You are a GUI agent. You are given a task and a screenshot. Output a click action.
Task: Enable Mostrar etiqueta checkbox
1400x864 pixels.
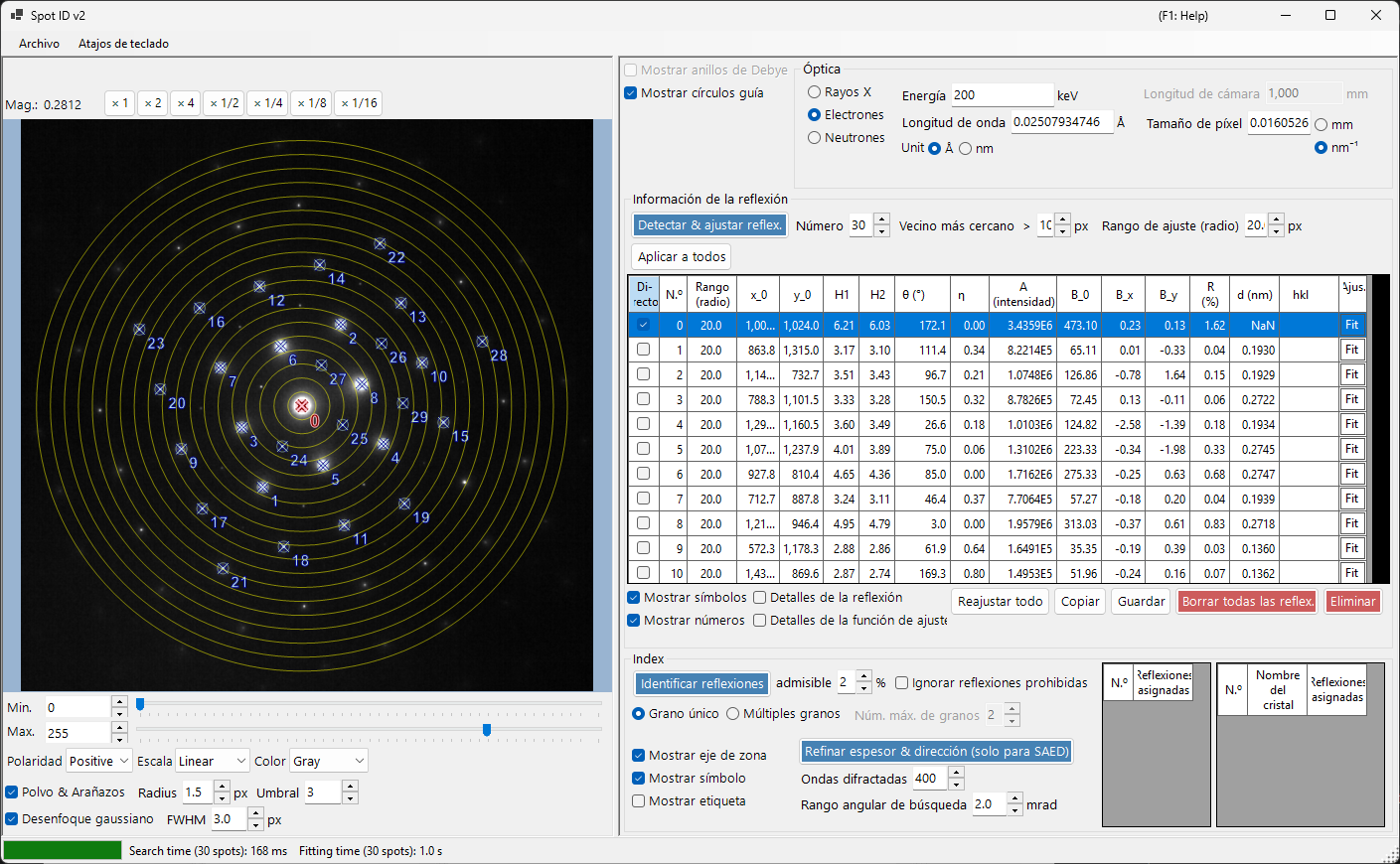(x=639, y=801)
